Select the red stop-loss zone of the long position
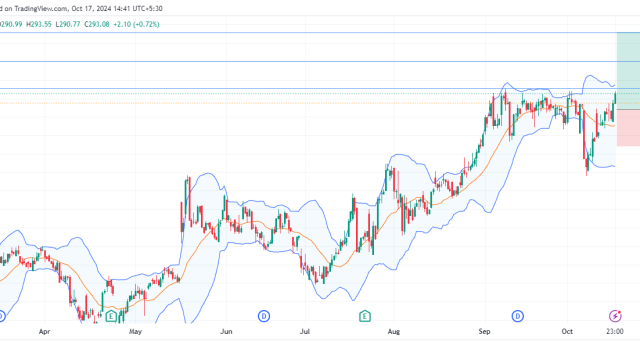 [628, 128]
